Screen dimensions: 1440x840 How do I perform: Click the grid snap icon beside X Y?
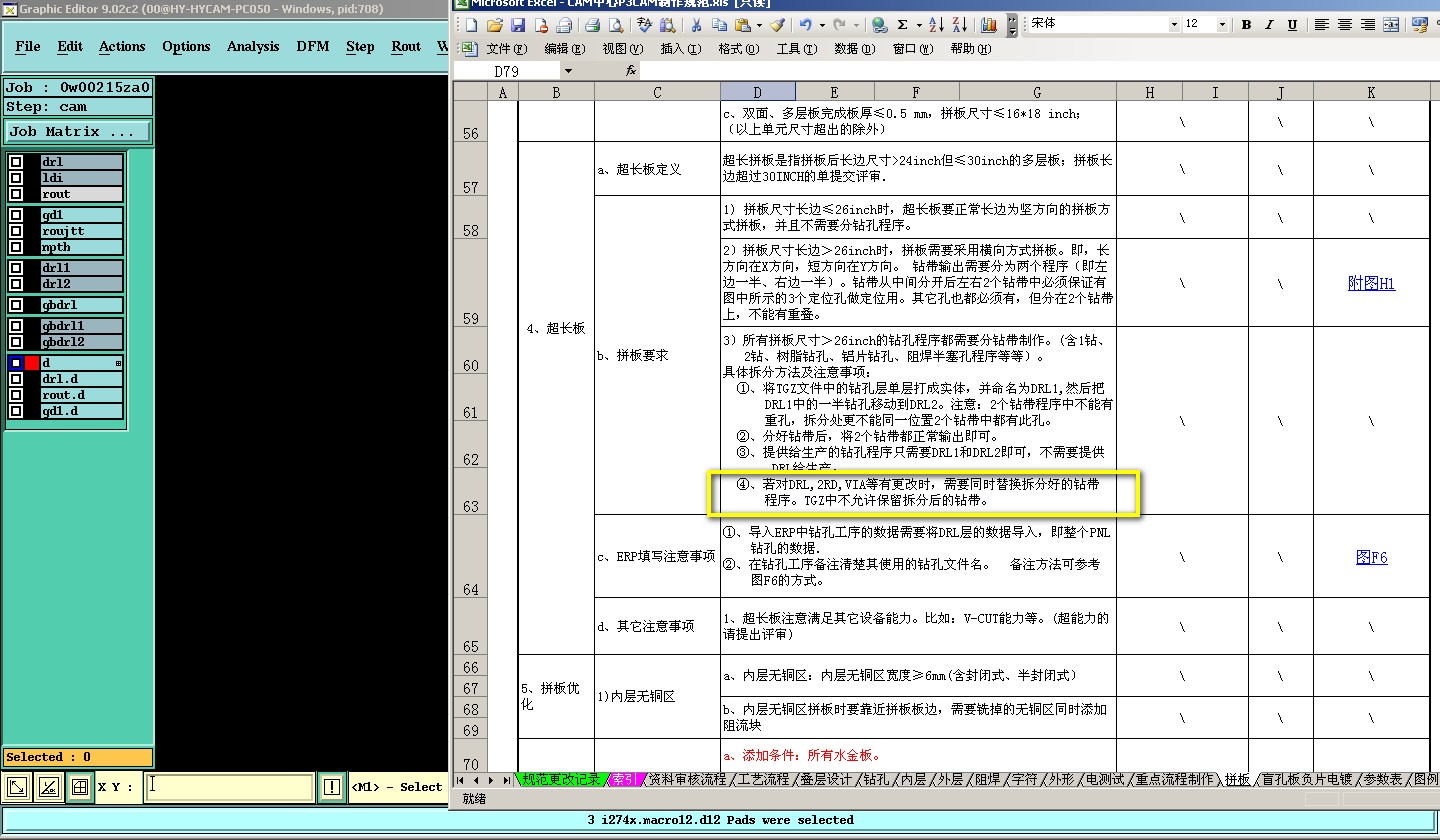coord(80,787)
